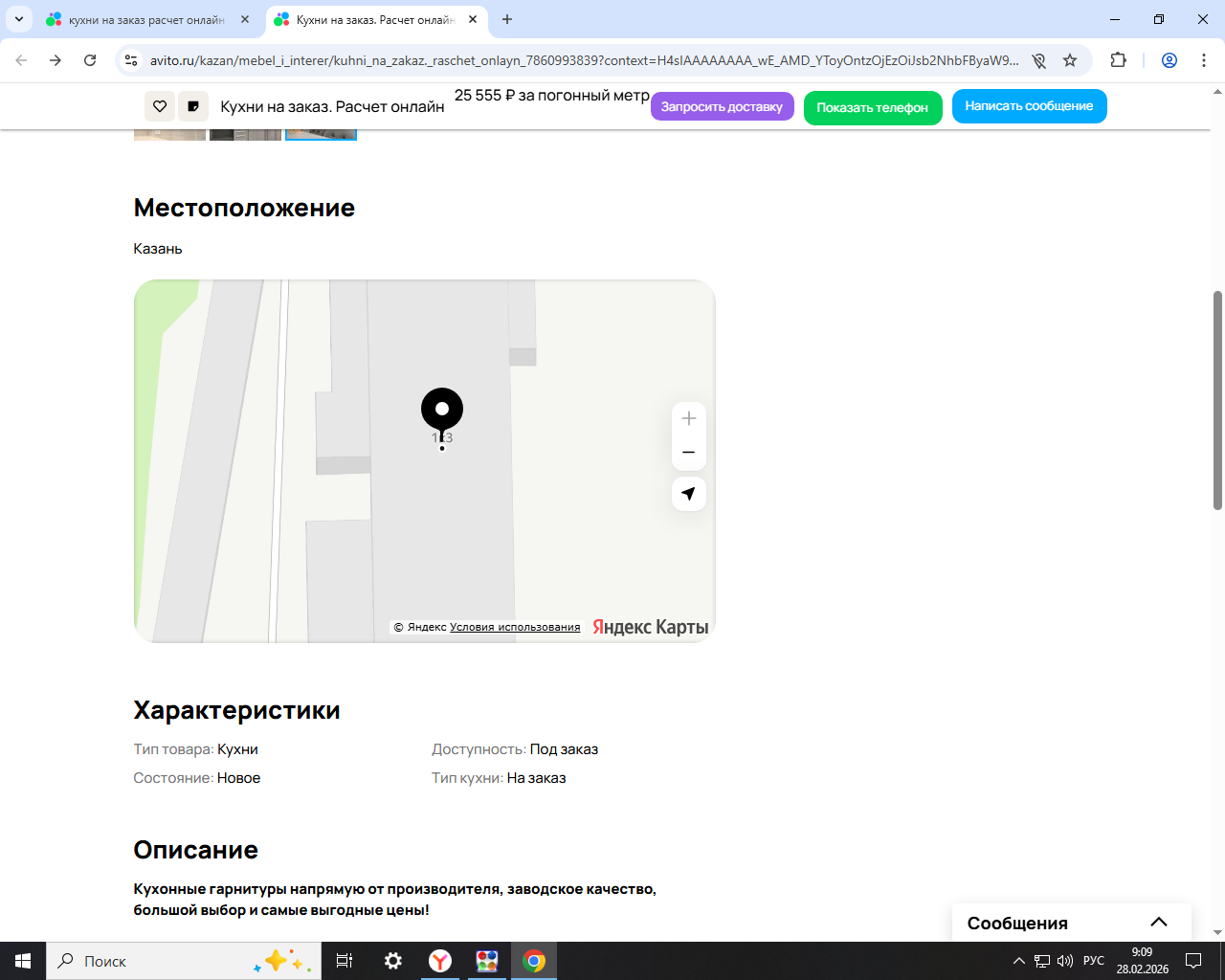The image size is (1225, 980).
Task: Click the page vertical scrollbar thumb
Action: coord(1217,400)
